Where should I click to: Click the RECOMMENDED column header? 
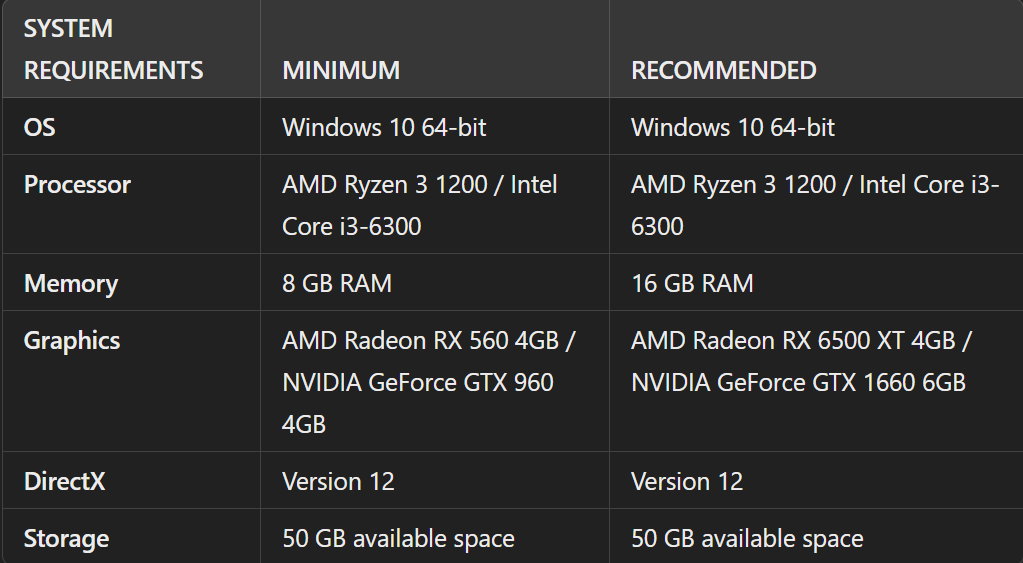723,71
